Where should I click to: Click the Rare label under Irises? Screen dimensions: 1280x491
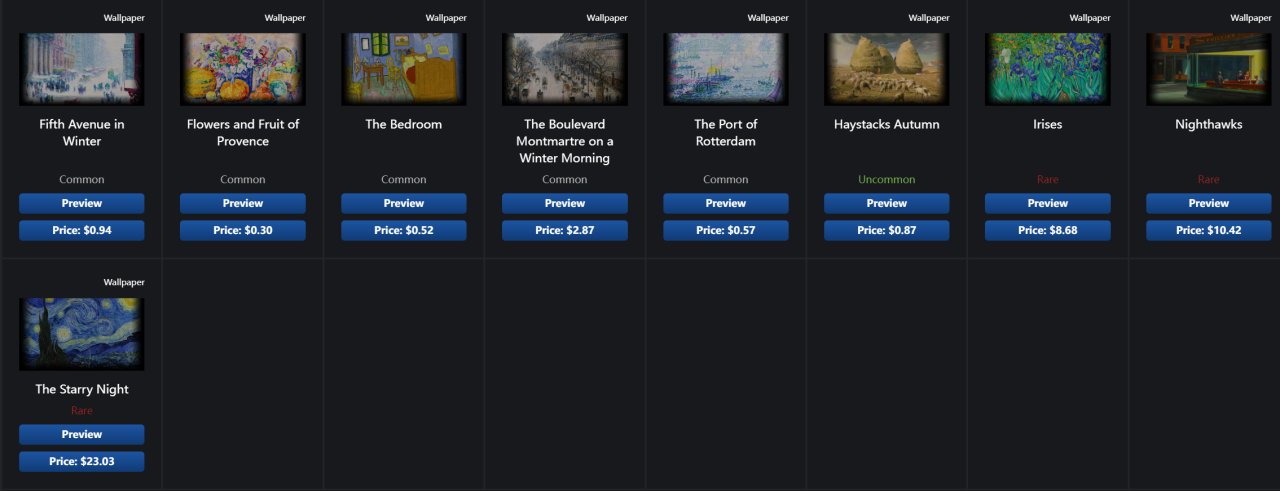tap(1048, 180)
